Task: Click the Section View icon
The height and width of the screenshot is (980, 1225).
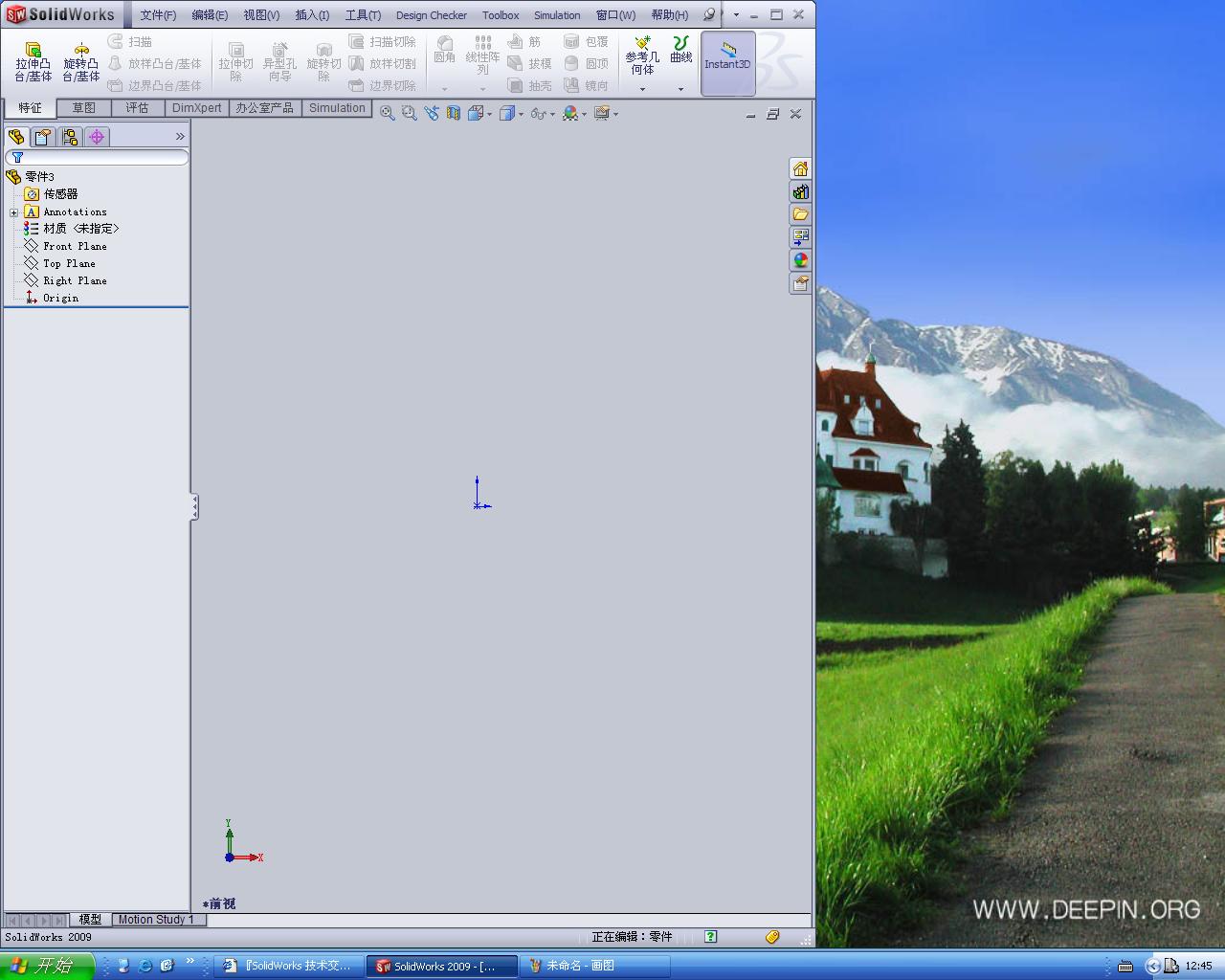Action: pos(454,113)
